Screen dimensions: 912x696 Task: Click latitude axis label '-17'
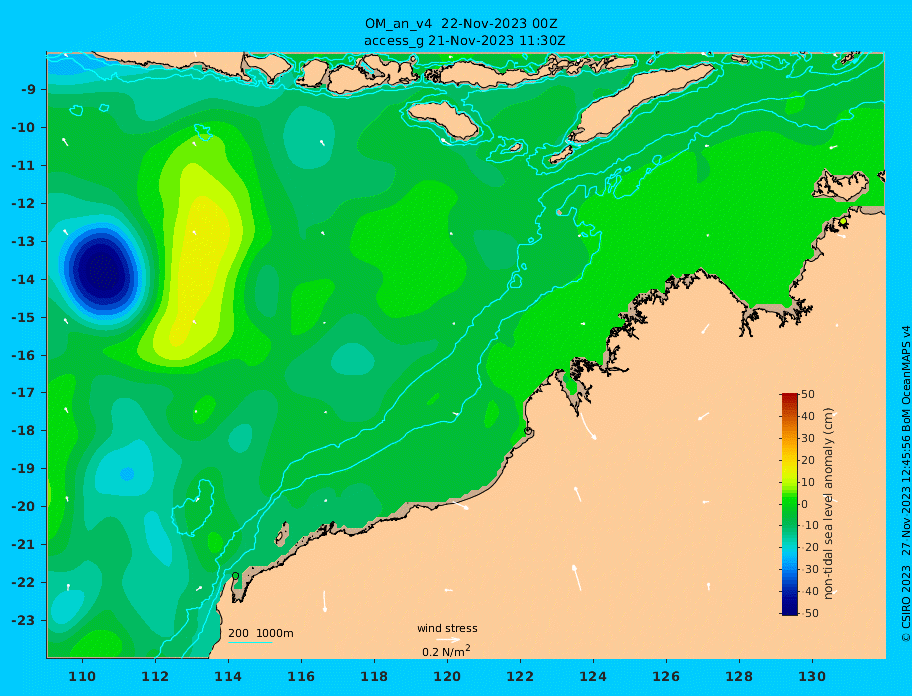(x=24, y=392)
